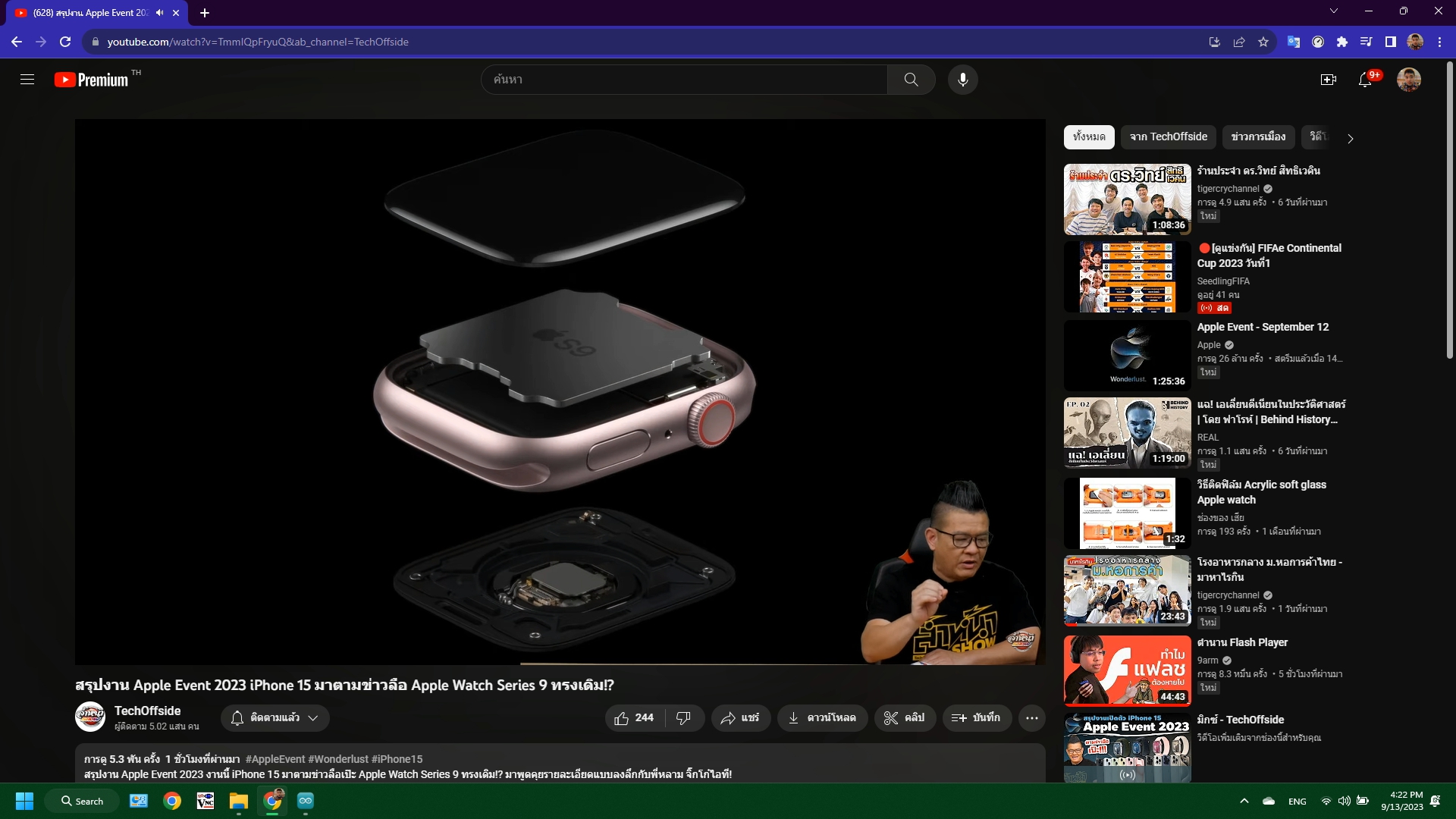This screenshot has width=1456, height=819.
Task: Open FIFAe Continental Cup 2023 live thumbnail
Action: (x=1127, y=277)
